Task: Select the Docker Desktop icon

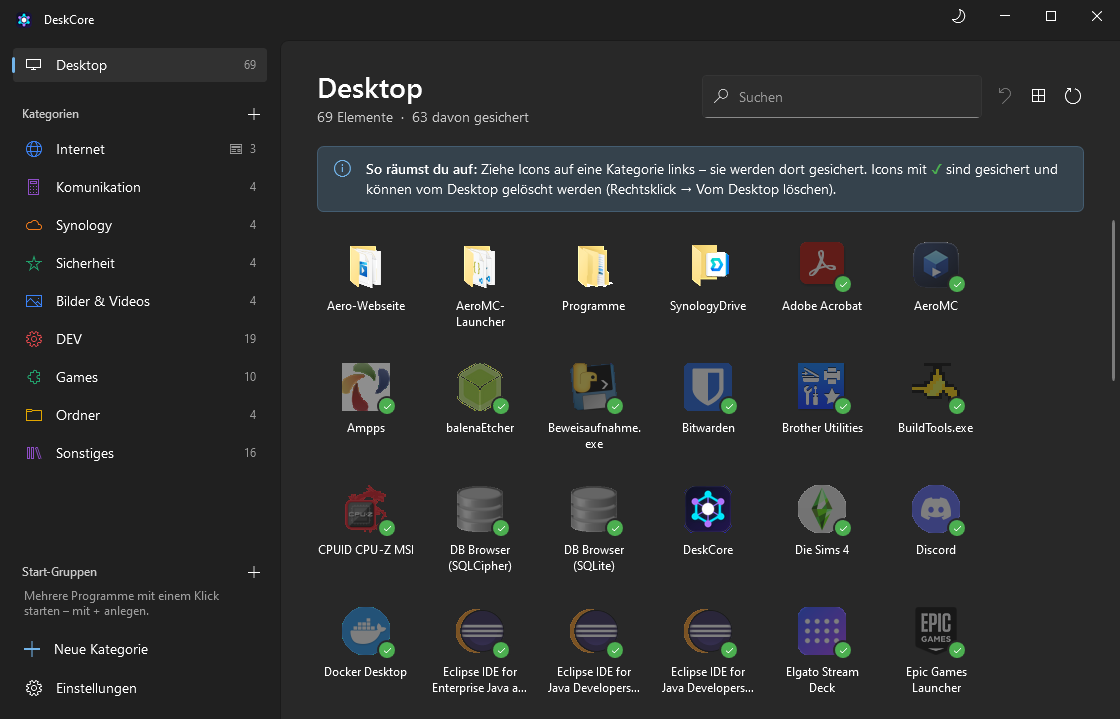Action: pos(366,632)
